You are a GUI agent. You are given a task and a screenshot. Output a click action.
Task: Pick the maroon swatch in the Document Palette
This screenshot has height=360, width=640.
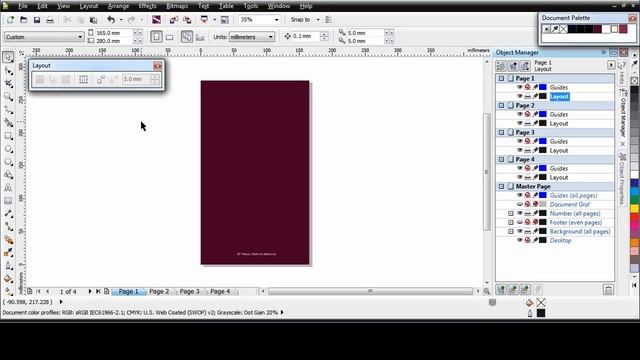(x=597, y=29)
